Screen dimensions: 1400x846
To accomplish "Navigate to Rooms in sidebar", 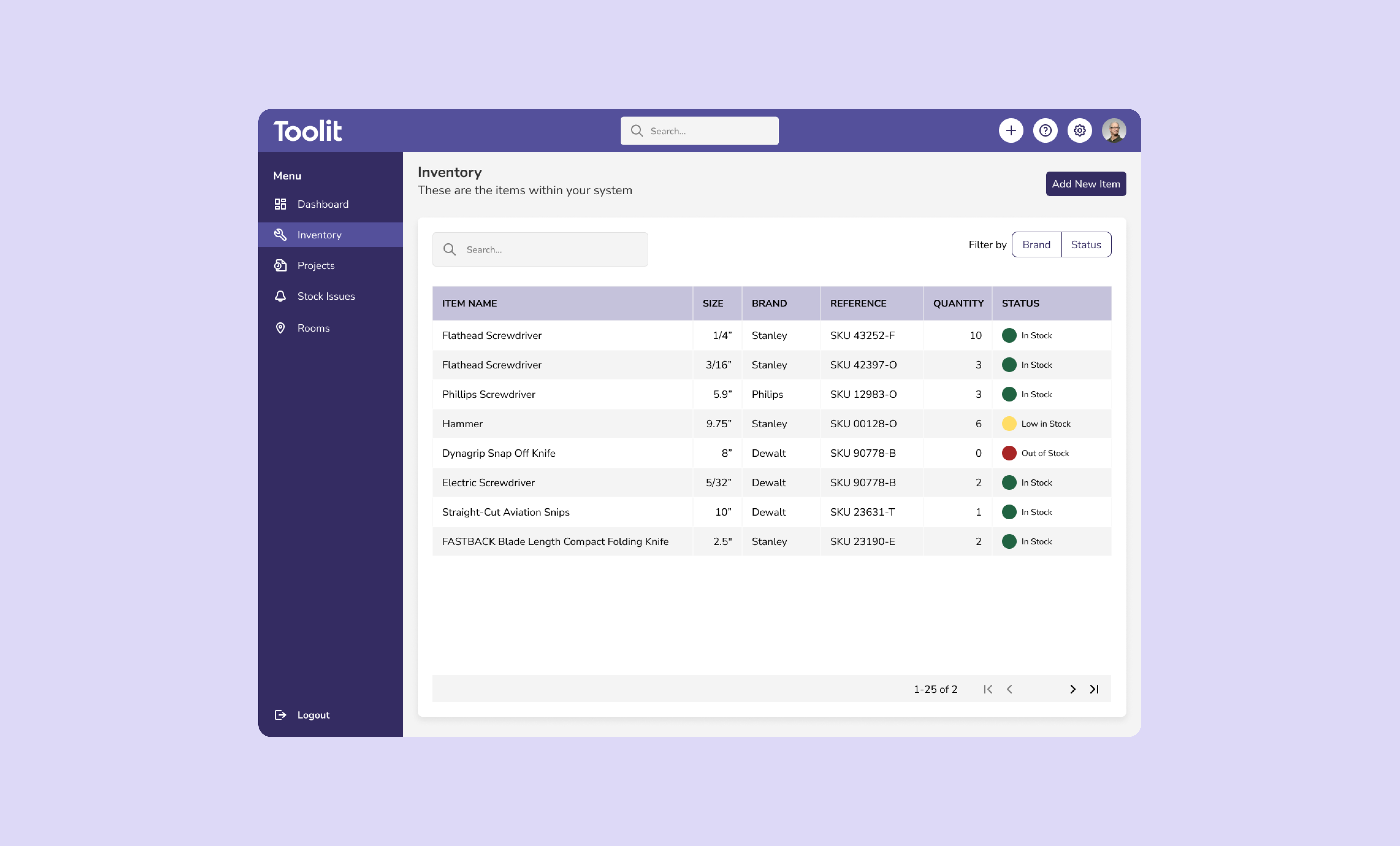I will [x=313, y=328].
